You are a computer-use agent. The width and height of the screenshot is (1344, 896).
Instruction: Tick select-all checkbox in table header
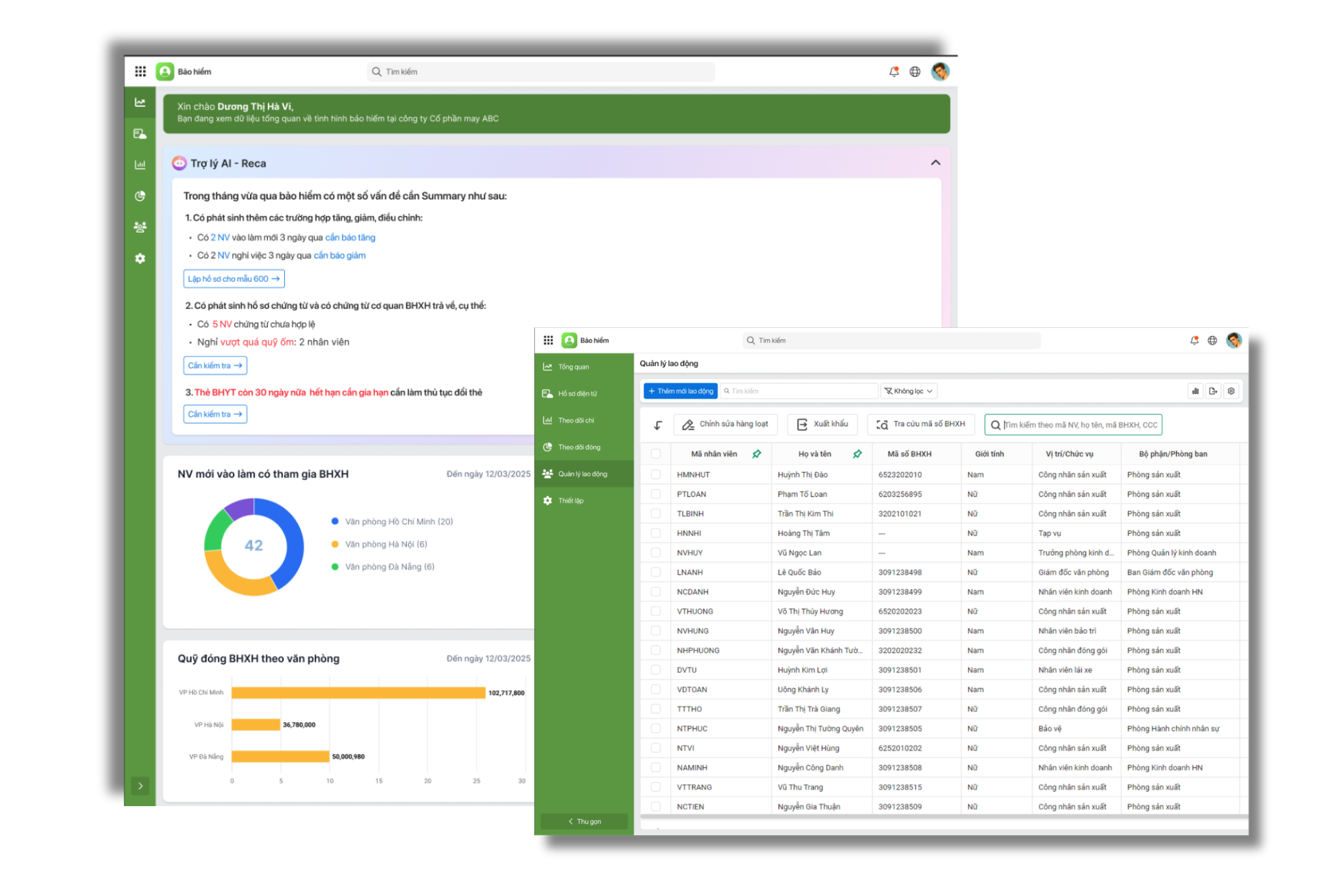tap(656, 454)
